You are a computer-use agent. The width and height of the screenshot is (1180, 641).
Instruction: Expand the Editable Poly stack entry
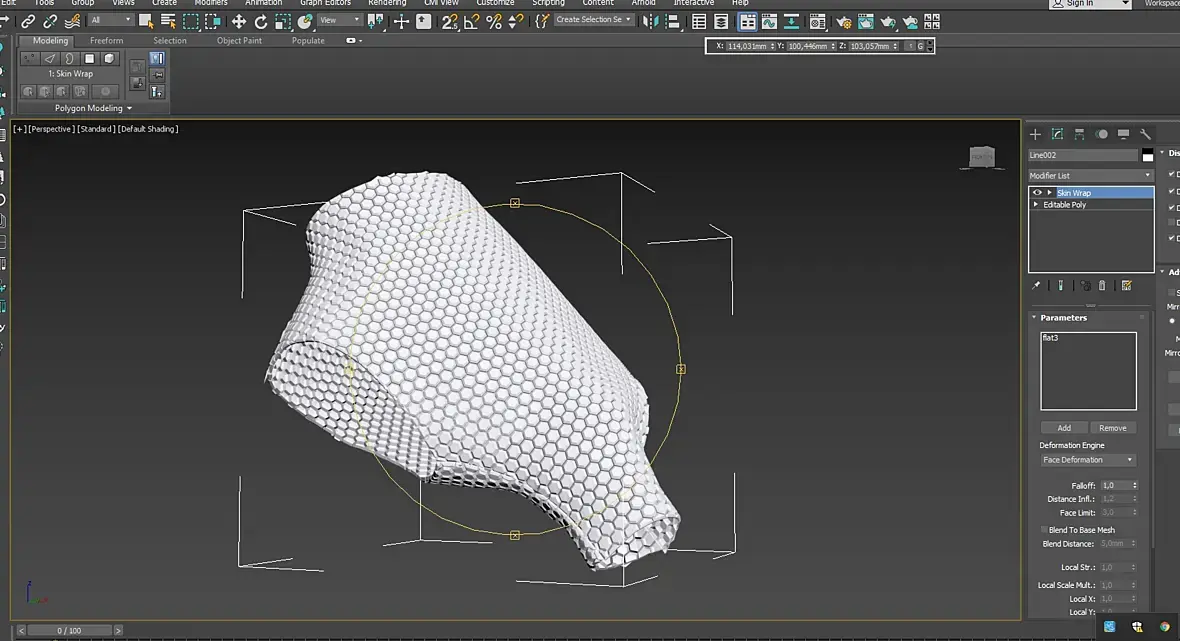[1036, 205]
